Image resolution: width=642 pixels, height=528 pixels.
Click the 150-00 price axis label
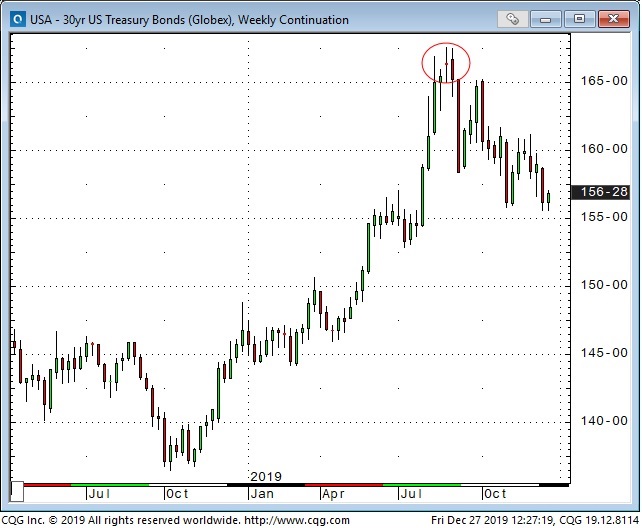(604, 285)
